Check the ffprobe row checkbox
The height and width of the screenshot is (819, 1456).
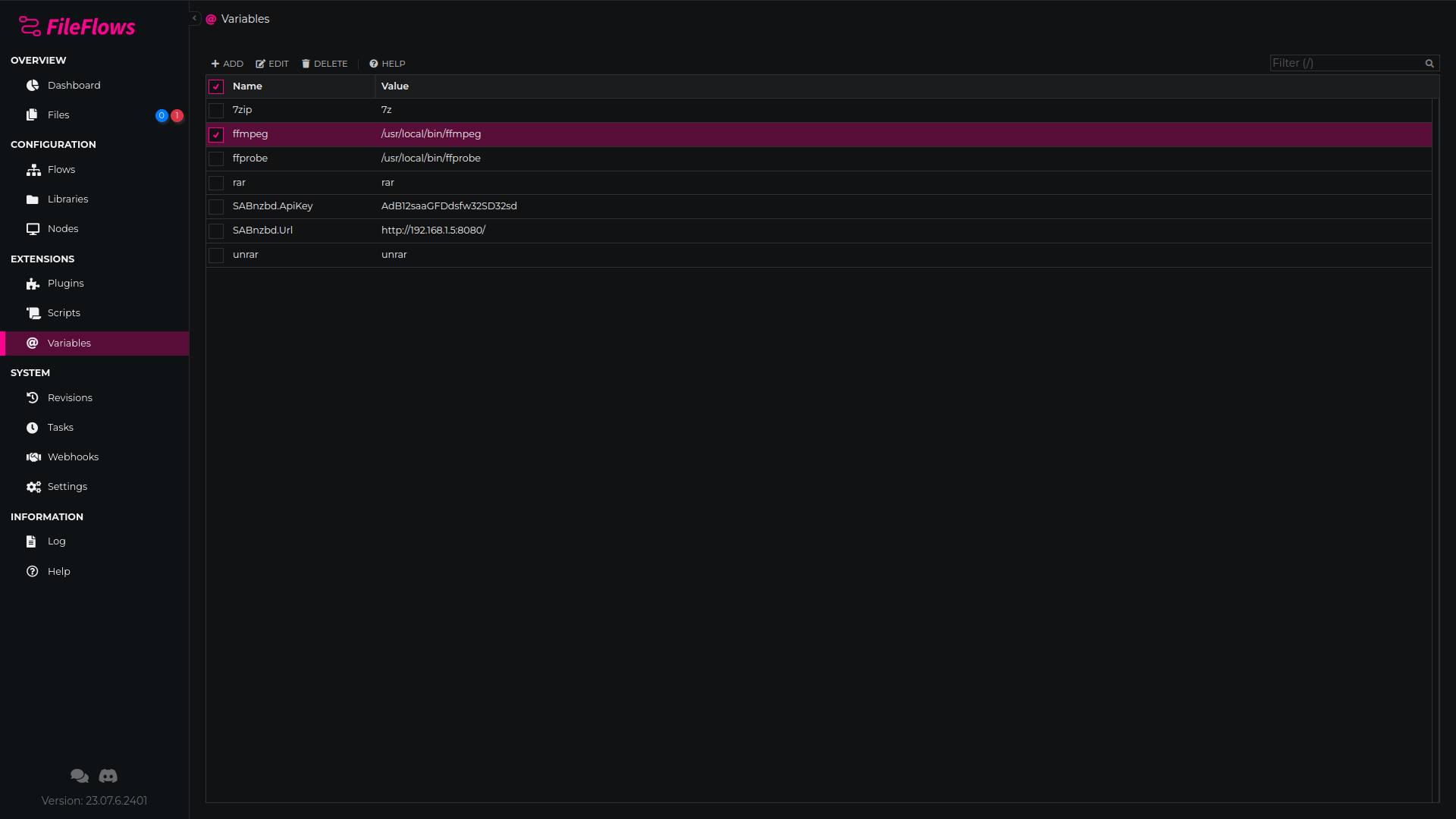point(216,159)
